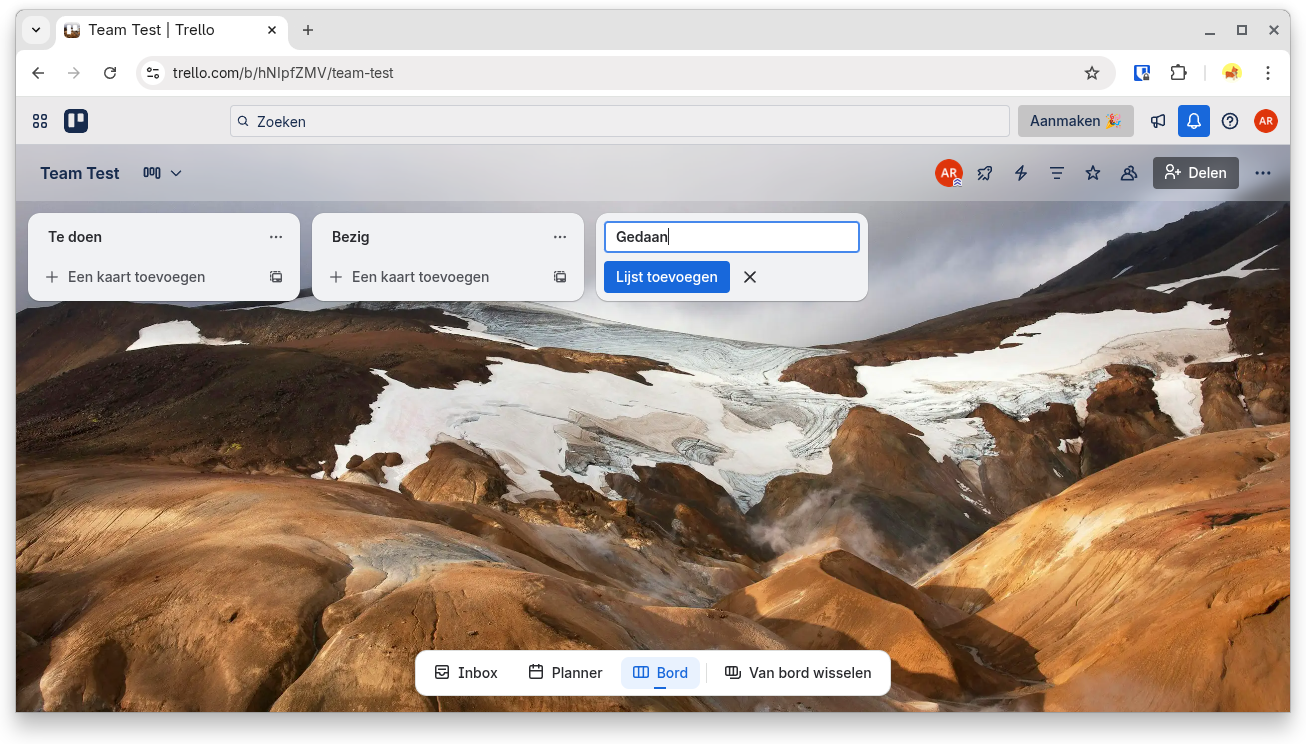Click the megaphone feedback icon
Viewport: 1306px width, 744px height.
click(x=1157, y=121)
